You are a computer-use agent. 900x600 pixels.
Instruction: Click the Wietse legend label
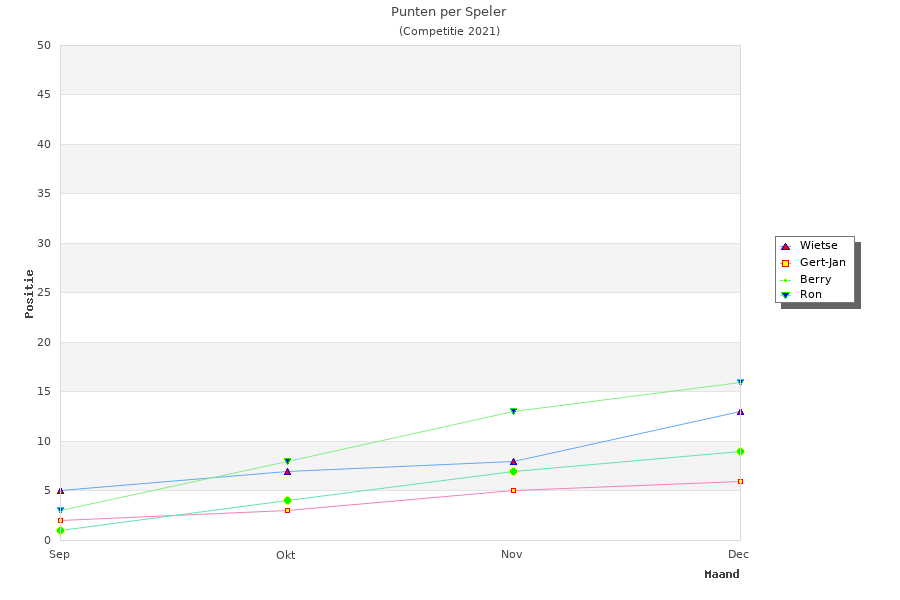[818, 246]
